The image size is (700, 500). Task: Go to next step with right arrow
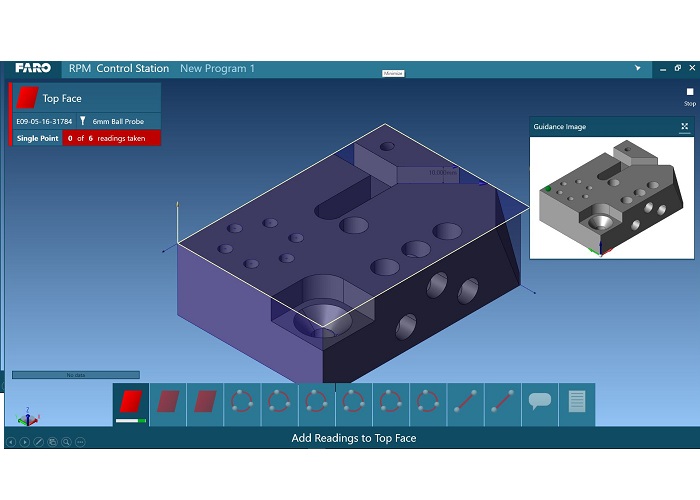point(25,442)
